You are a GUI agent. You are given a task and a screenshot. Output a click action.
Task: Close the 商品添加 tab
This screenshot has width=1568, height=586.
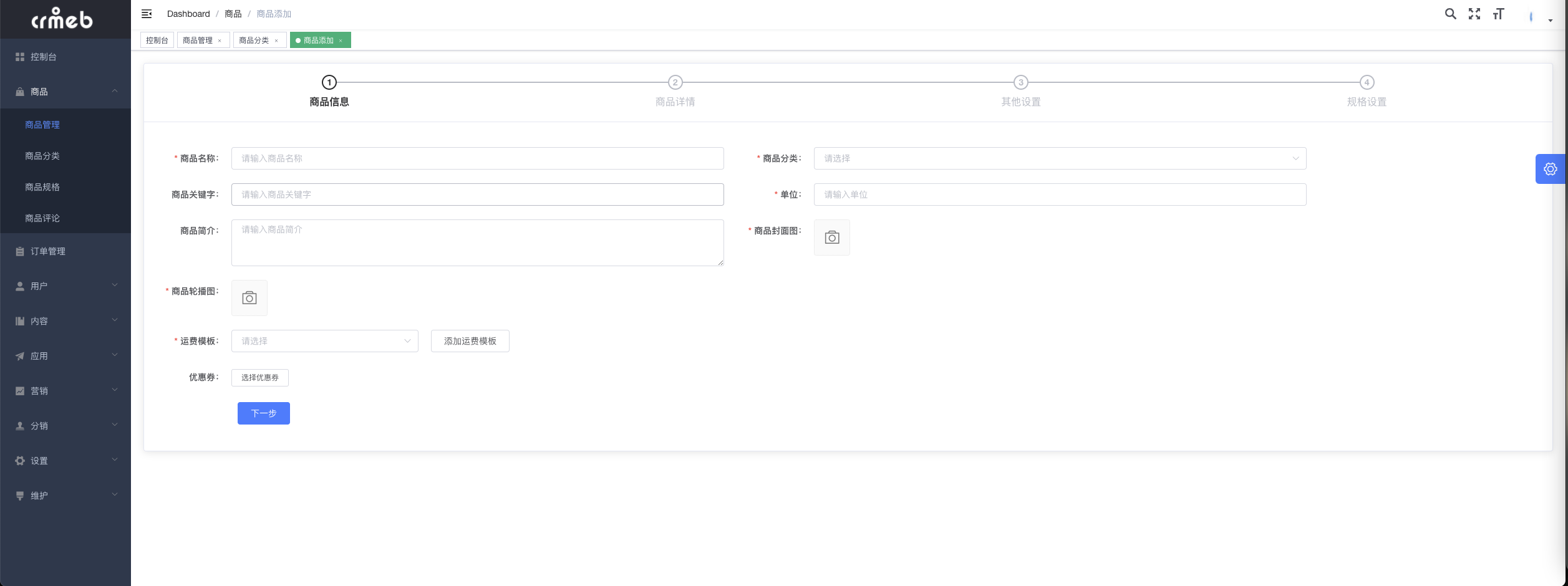[341, 41]
